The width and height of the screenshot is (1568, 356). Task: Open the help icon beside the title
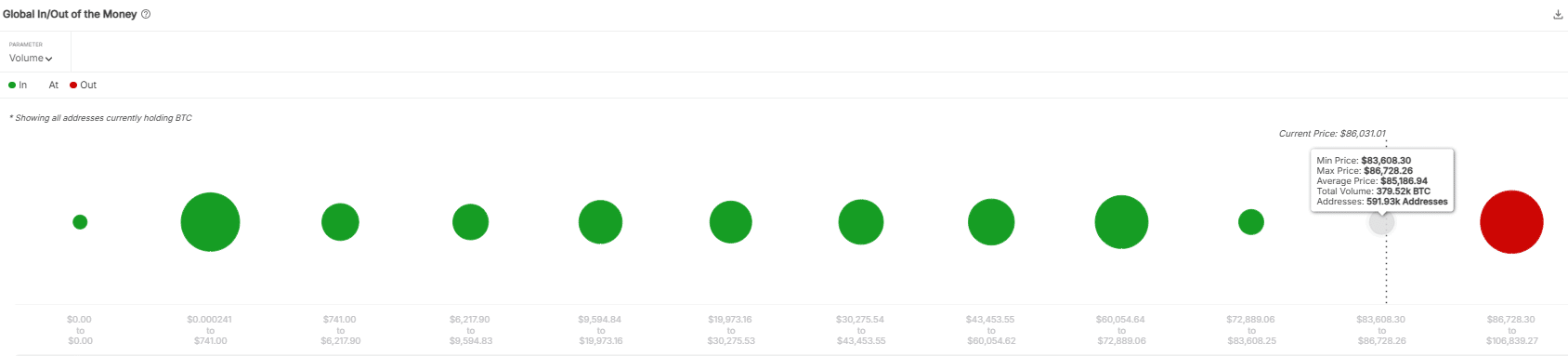146,15
